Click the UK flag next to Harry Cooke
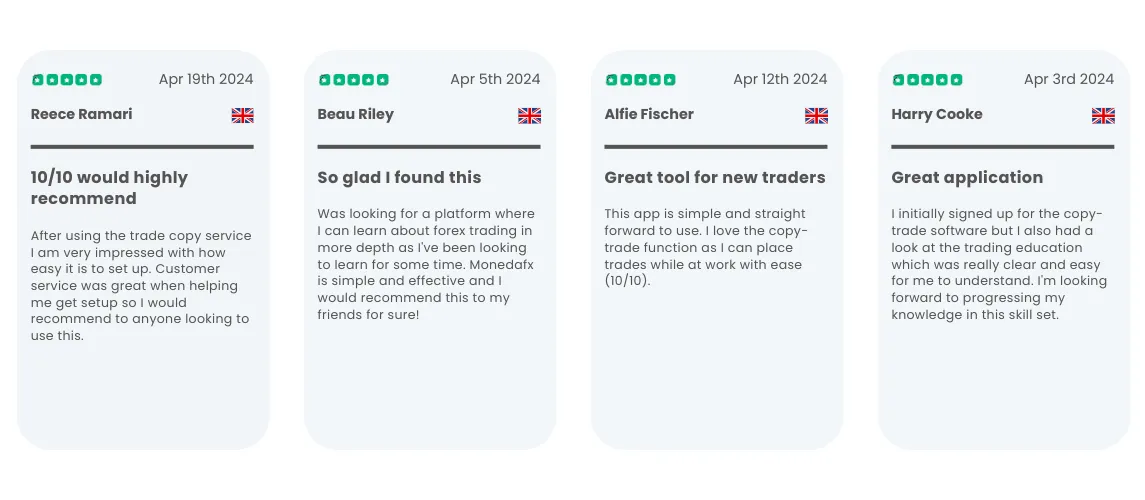This screenshot has width=1145, height=500. click(x=1103, y=115)
